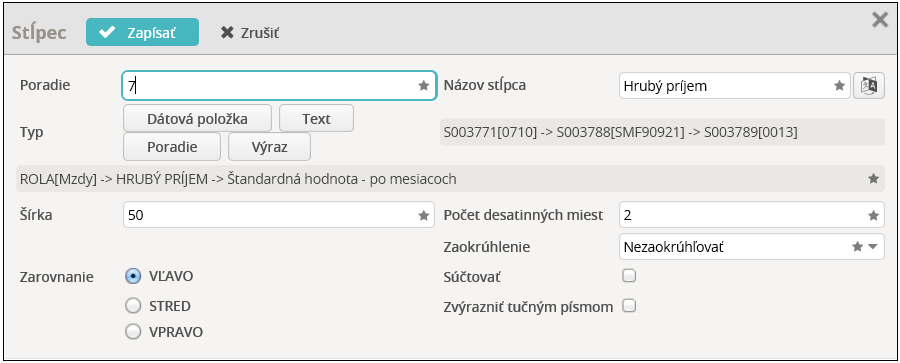Choose the Dátová položka type button

pyautogui.click(x=197, y=119)
